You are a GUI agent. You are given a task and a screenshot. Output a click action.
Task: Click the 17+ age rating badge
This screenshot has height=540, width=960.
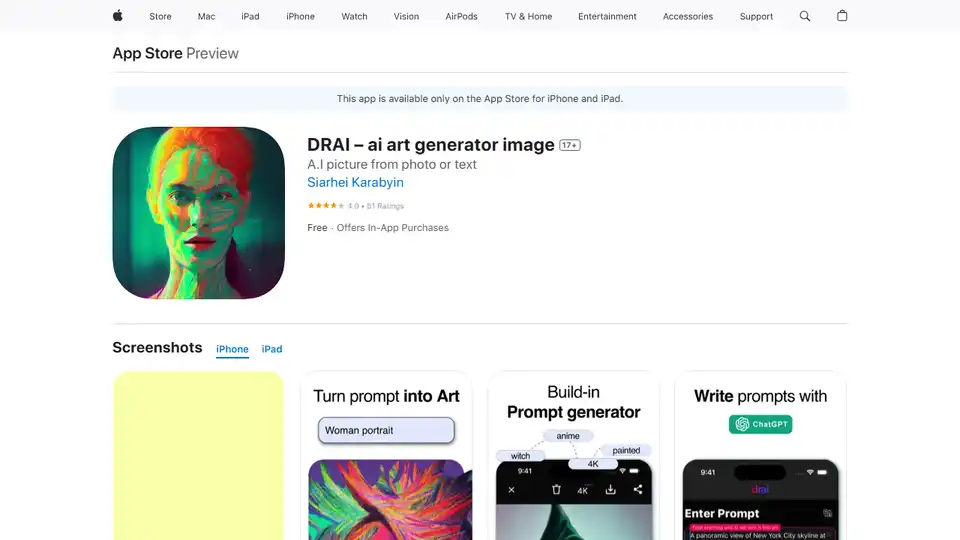[569, 145]
